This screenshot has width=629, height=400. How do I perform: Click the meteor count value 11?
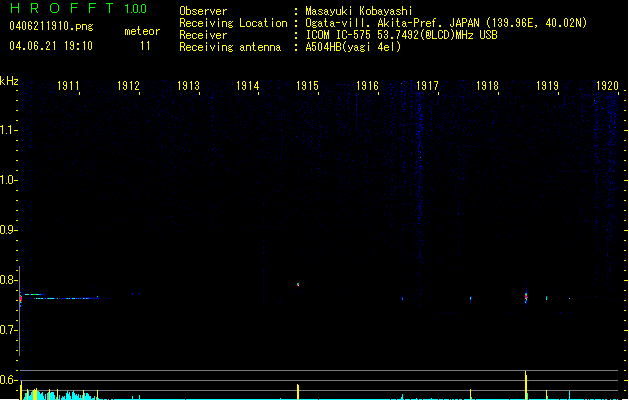pos(145,46)
